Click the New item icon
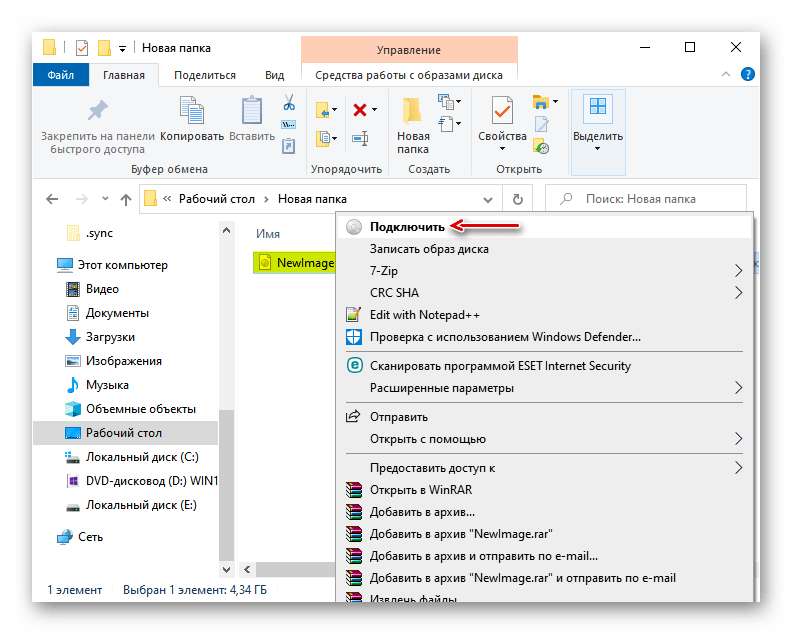The width and height of the screenshot is (792, 634). pos(446,102)
